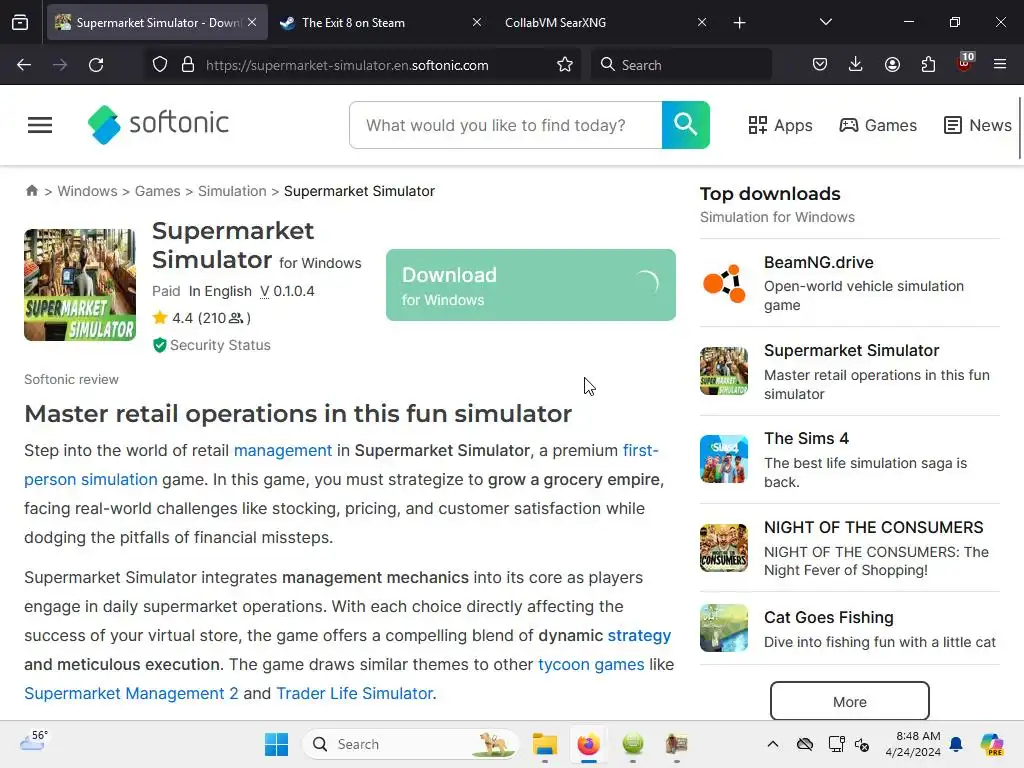Show hidden system tray icons

click(x=773, y=744)
